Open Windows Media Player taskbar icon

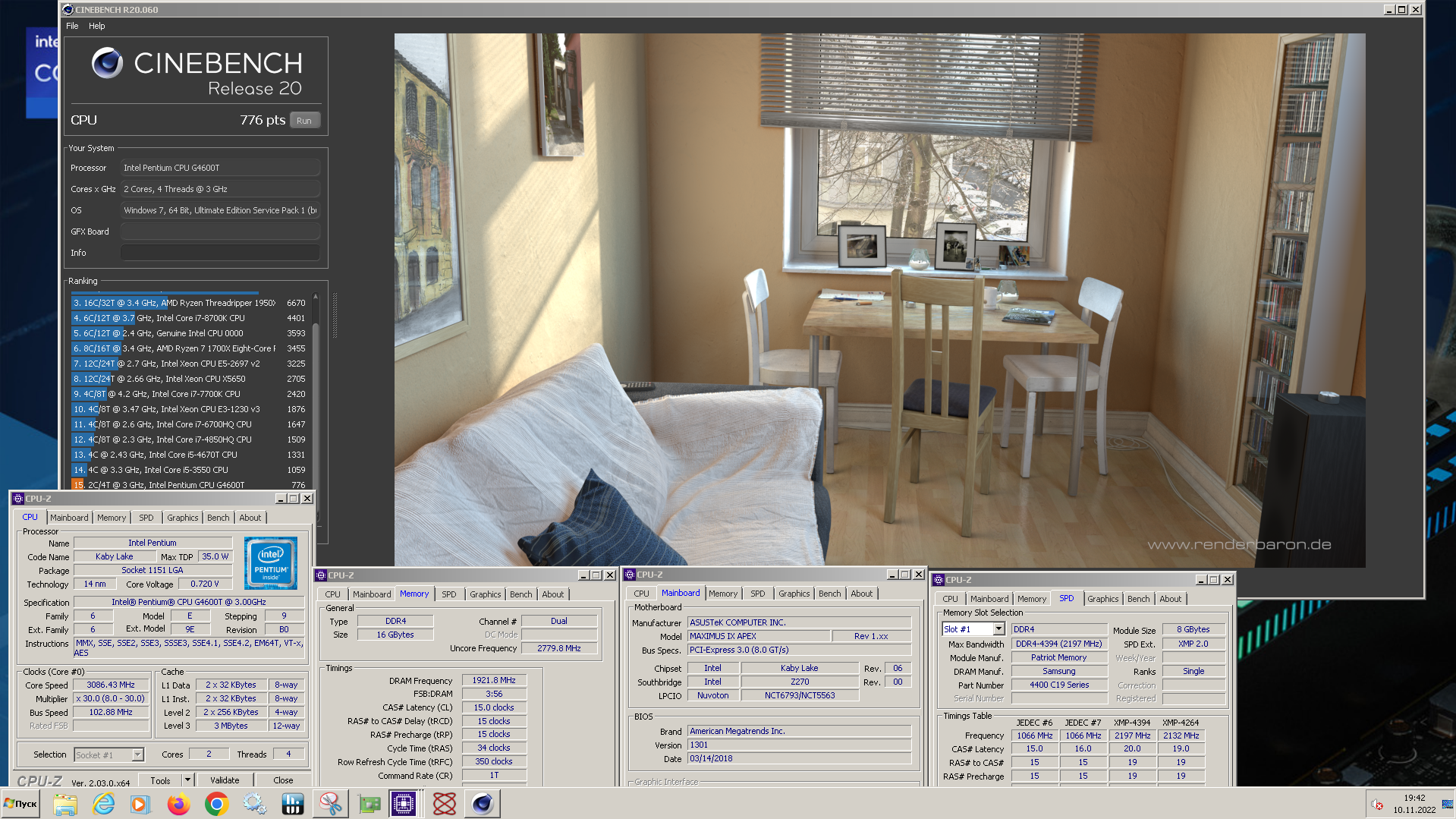(140, 804)
